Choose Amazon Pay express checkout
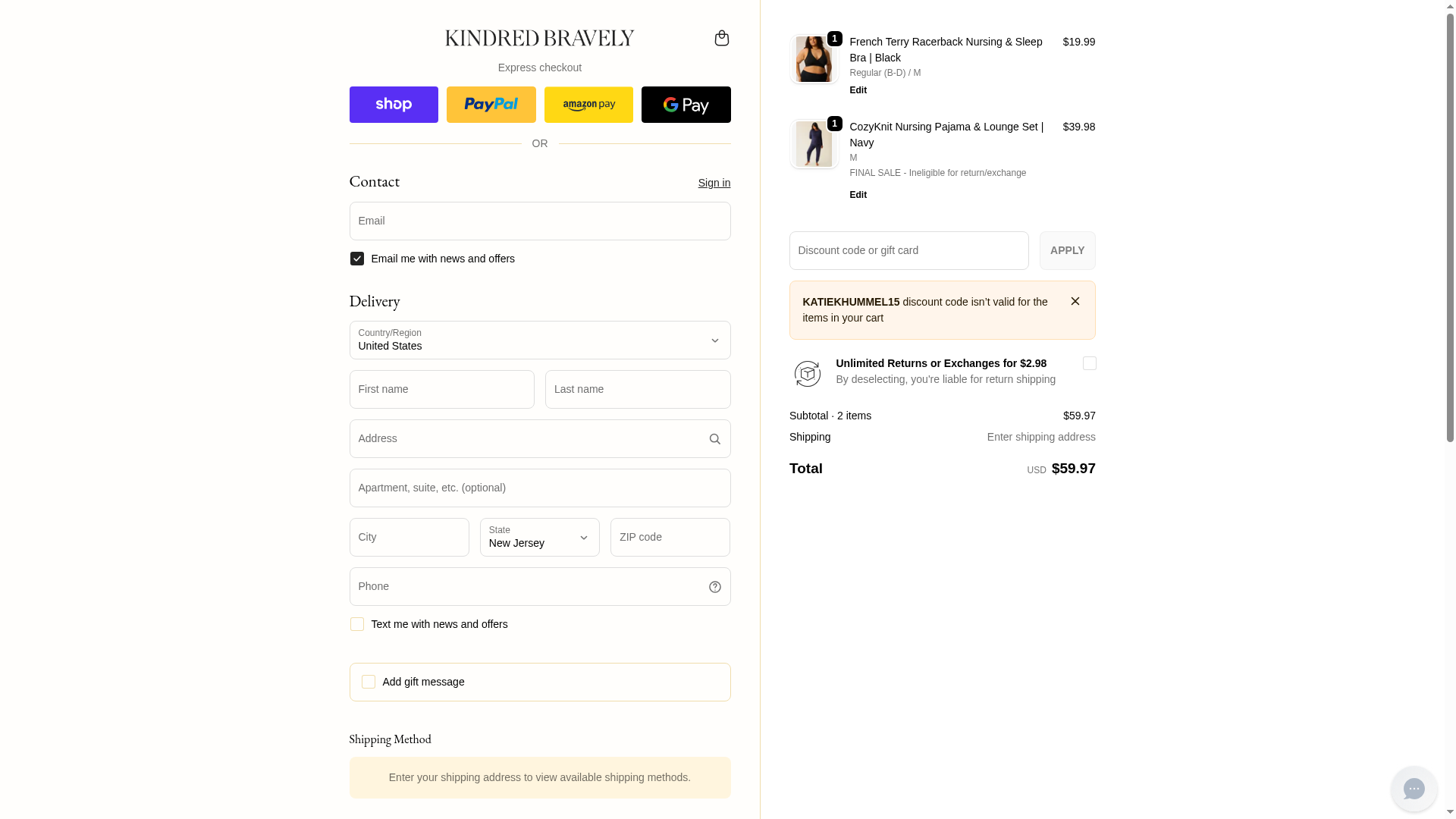 (x=588, y=105)
